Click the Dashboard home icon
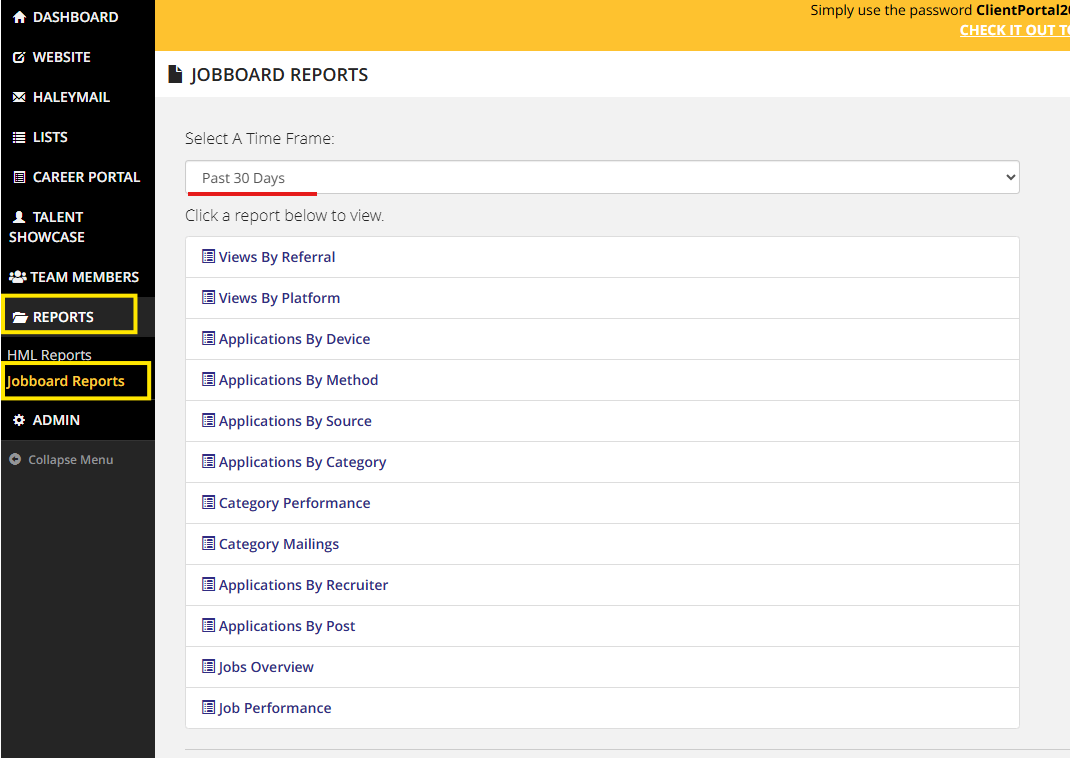 (x=19, y=17)
